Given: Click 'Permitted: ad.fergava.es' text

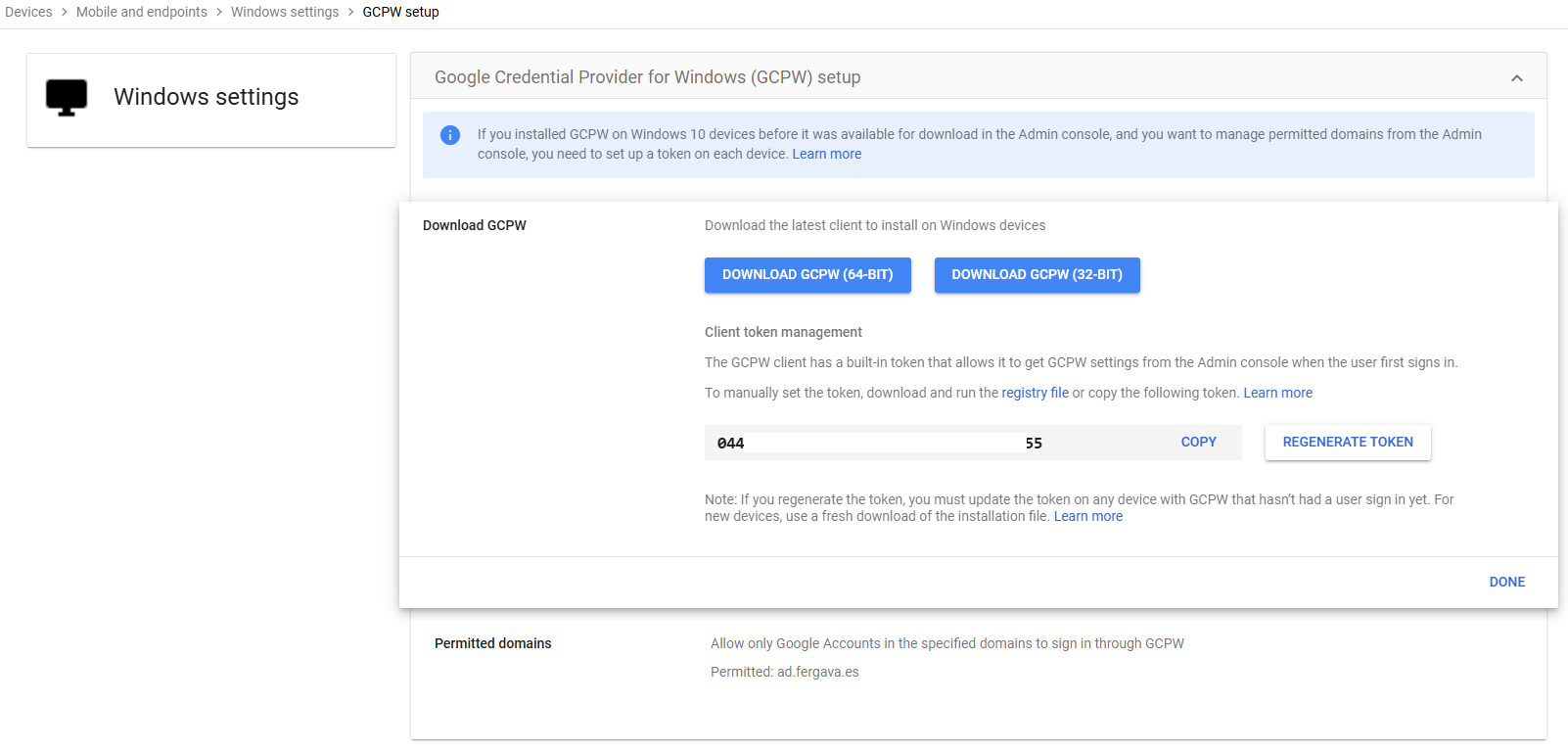Looking at the screenshot, I should [x=785, y=672].
